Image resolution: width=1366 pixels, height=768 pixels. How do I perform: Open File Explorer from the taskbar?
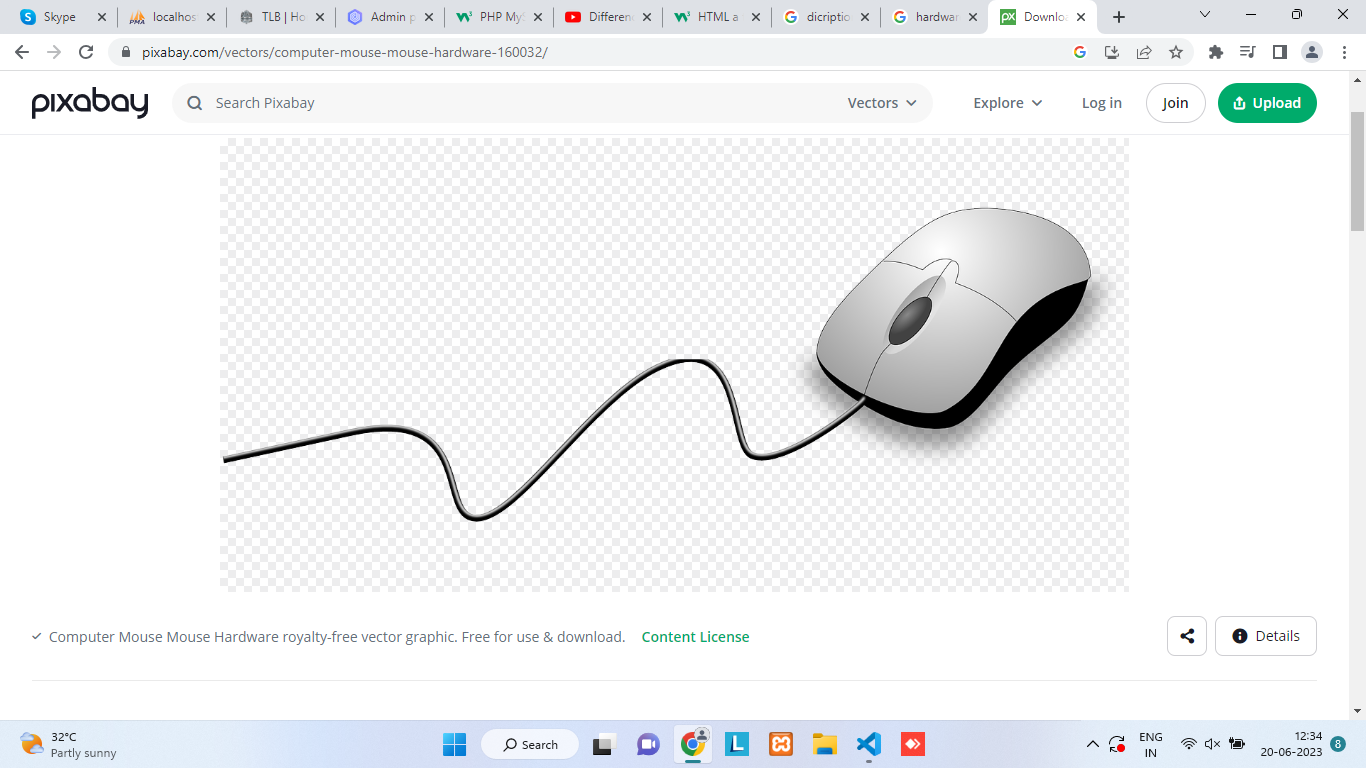824,744
